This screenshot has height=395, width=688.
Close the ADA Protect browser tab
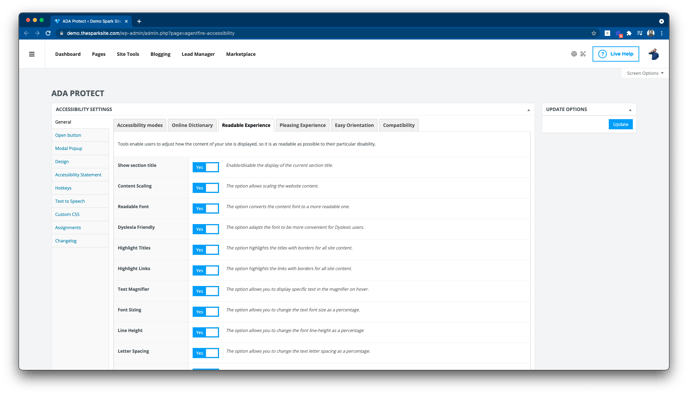(126, 21)
